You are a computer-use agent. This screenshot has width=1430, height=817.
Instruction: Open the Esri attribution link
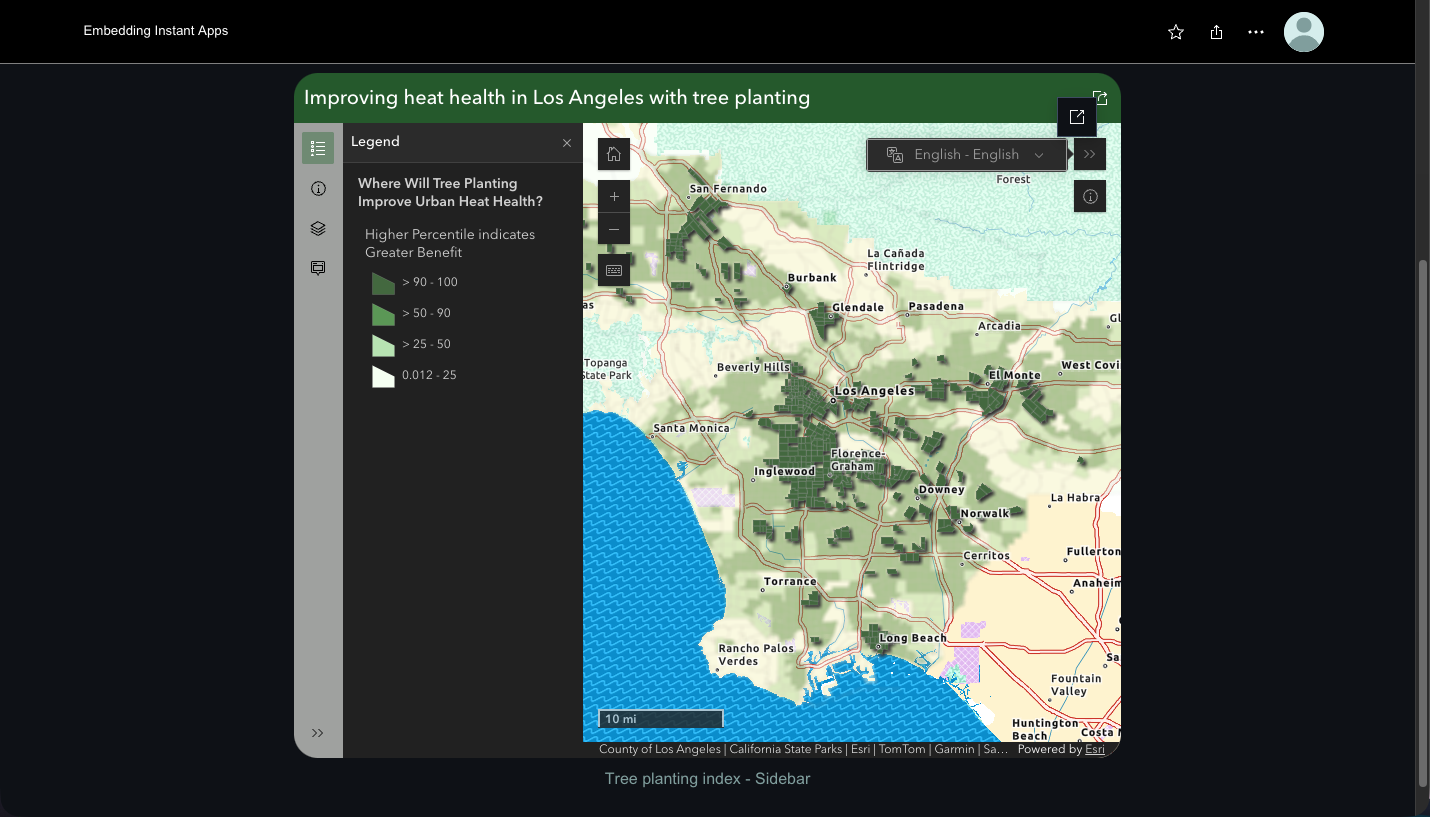pyautogui.click(x=1094, y=748)
